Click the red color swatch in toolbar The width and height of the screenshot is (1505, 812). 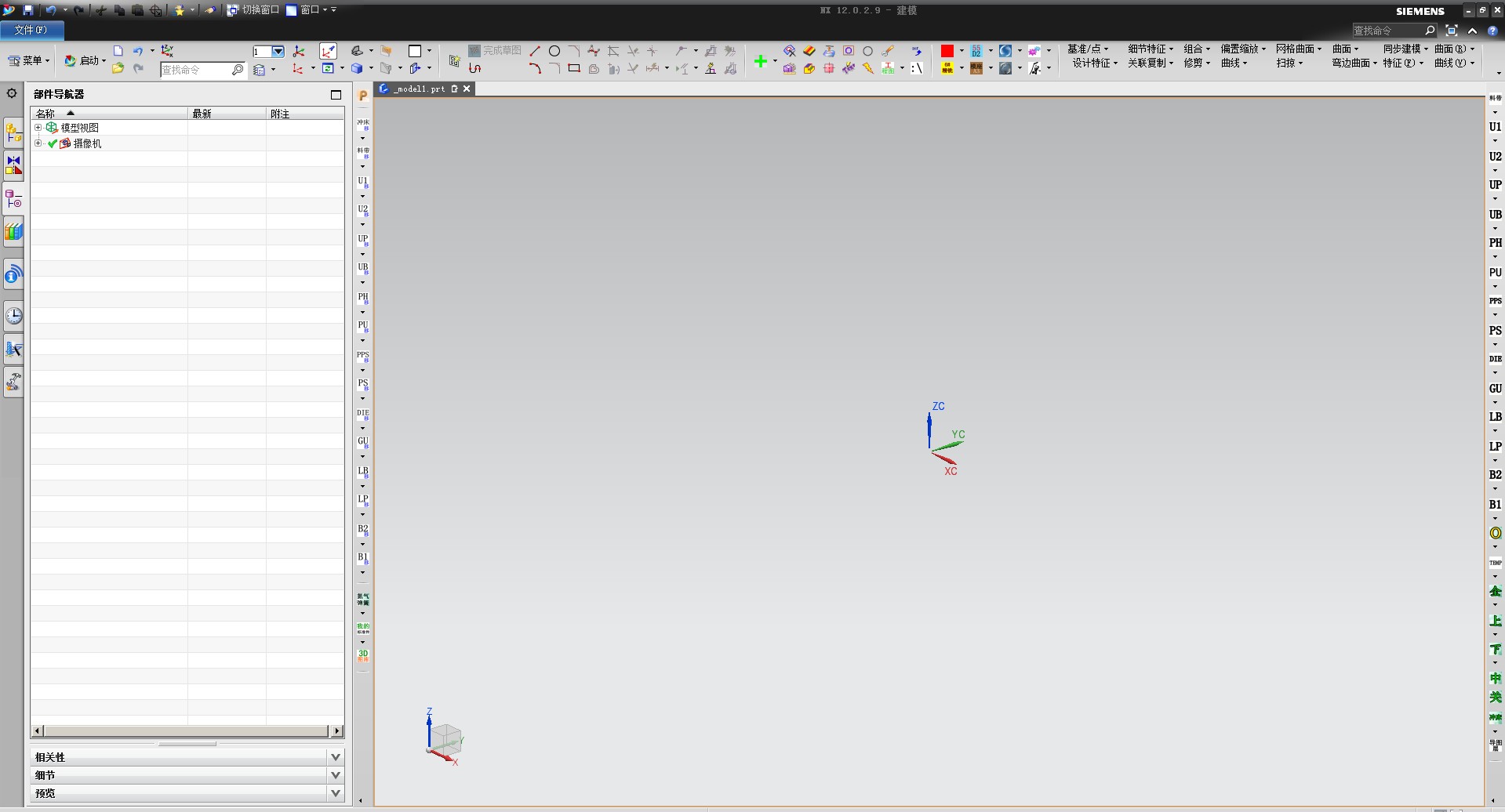(x=947, y=51)
